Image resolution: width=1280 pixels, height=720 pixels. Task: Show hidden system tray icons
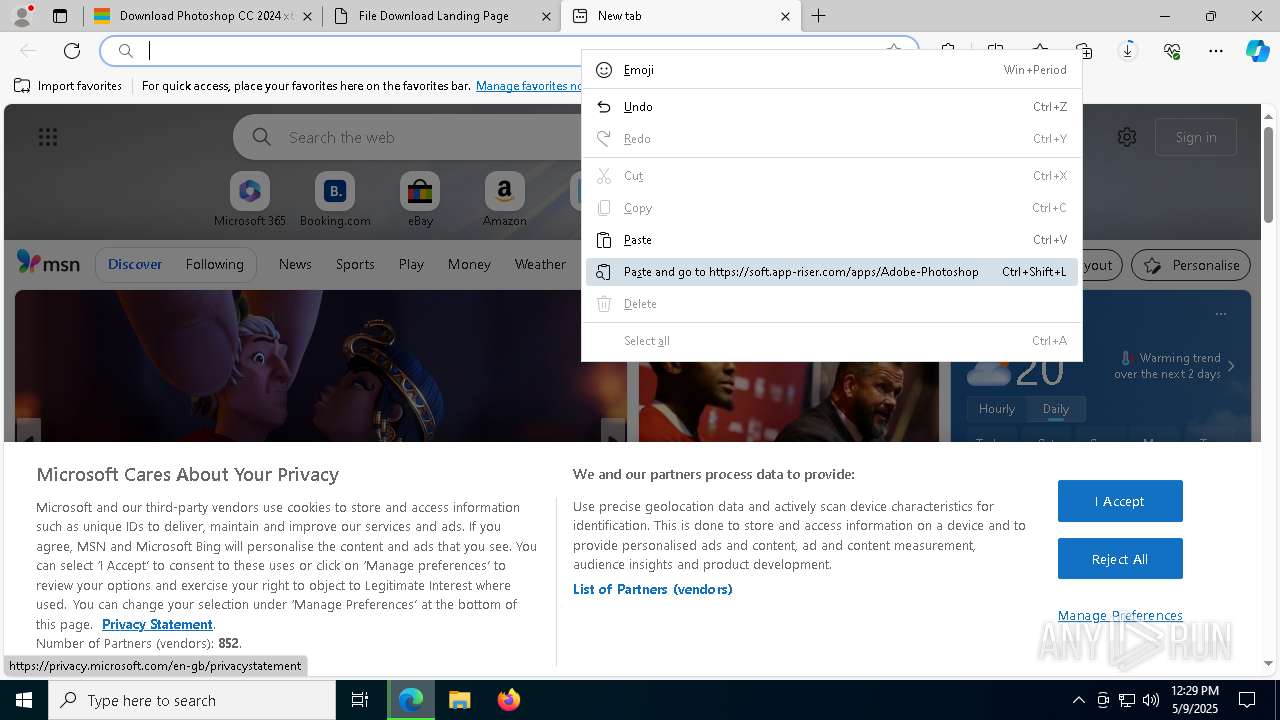click(1078, 700)
